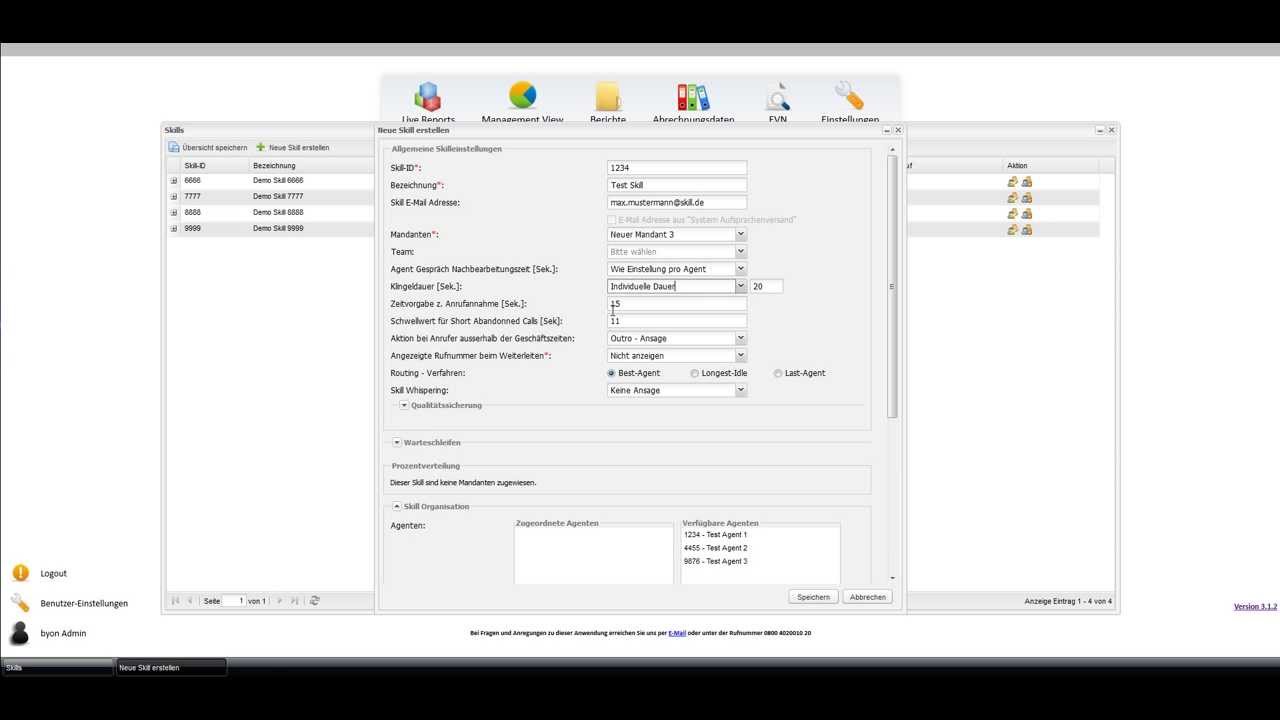Open Abrechnungsdaten binders icon

tap(693, 97)
